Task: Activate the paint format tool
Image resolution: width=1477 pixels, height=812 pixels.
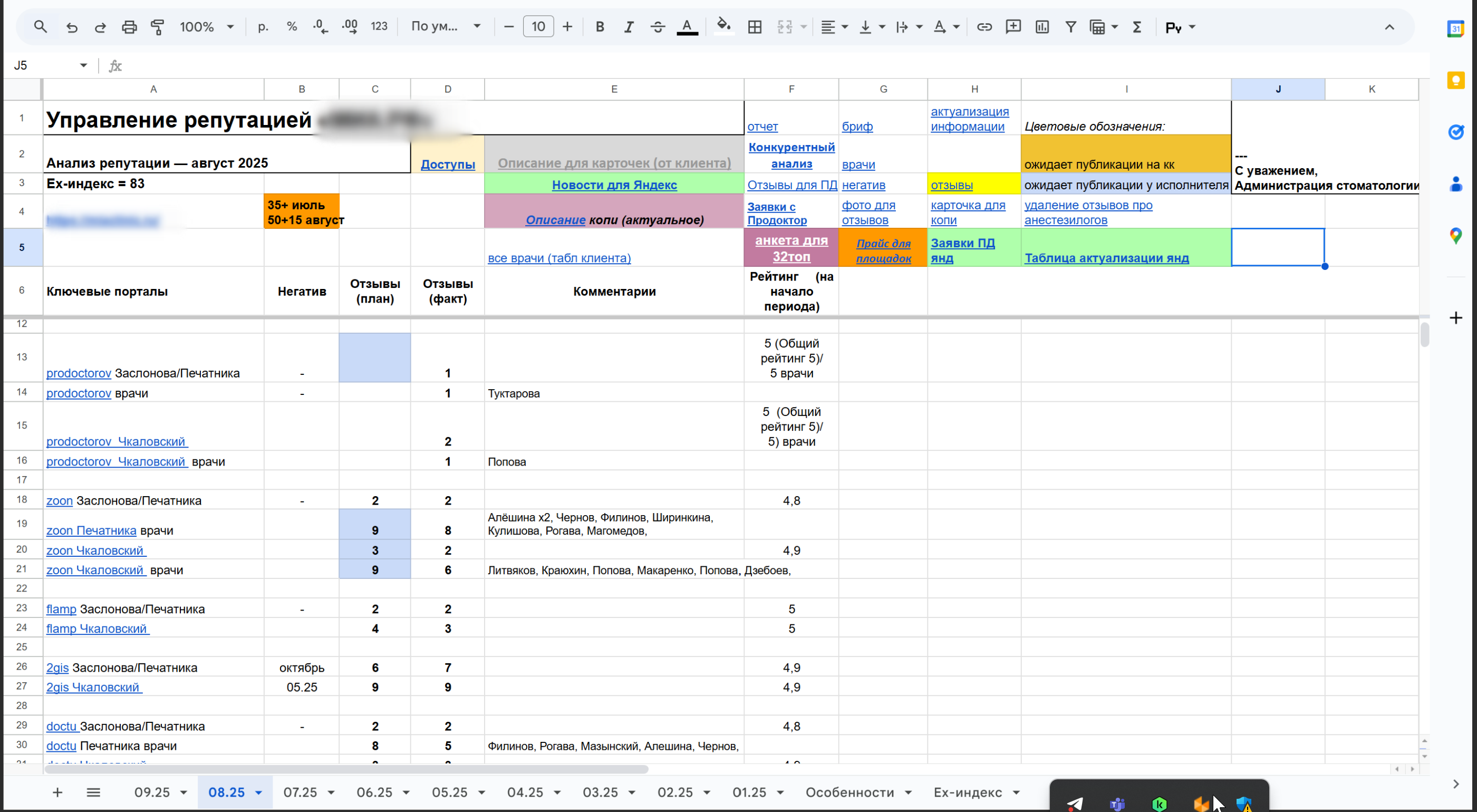Action: pos(157,27)
